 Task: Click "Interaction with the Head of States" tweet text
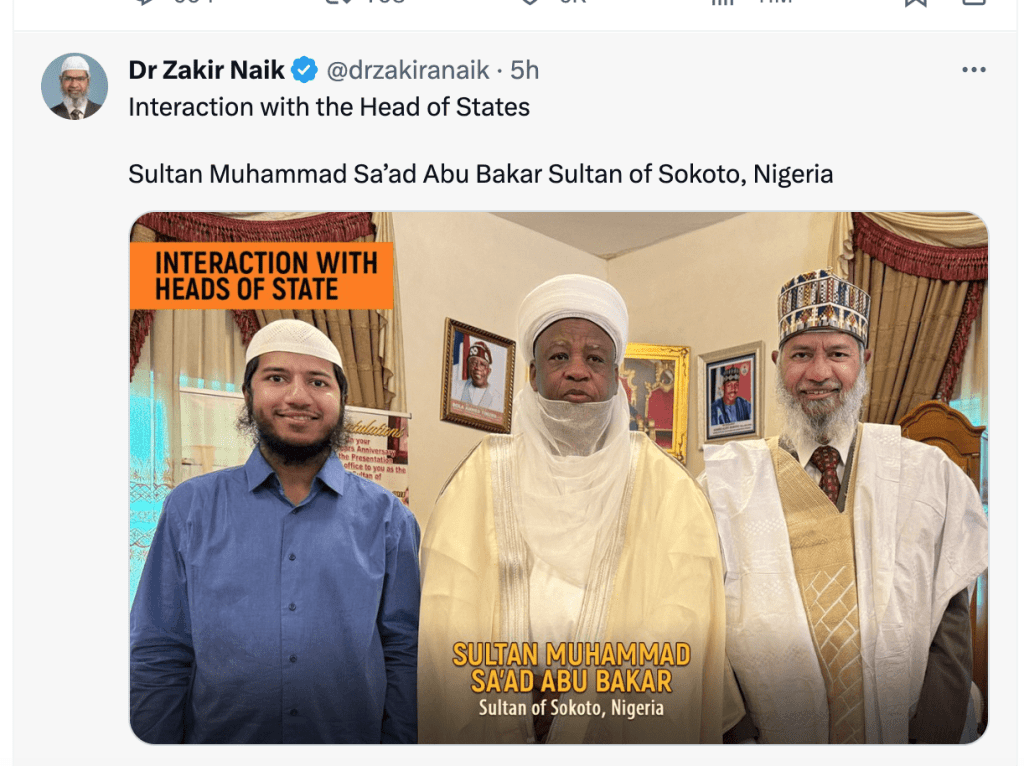(x=329, y=107)
